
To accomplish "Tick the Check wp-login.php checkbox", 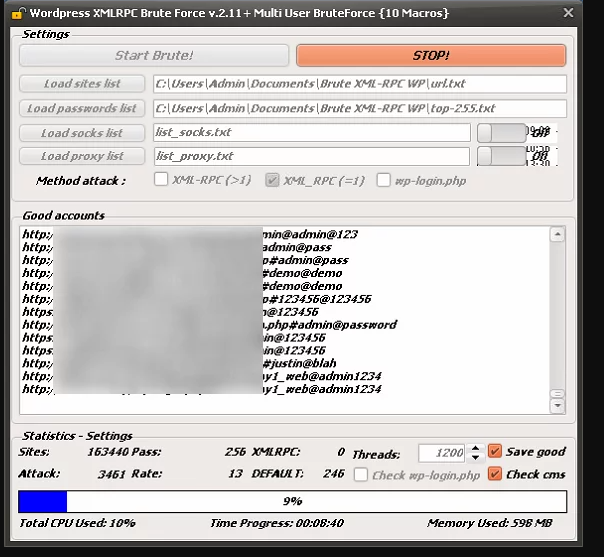I will pos(361,475).
